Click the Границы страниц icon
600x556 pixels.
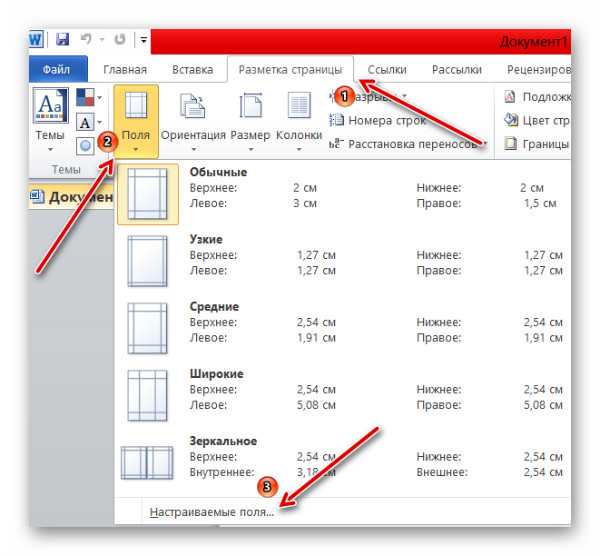tap(510, 144)
